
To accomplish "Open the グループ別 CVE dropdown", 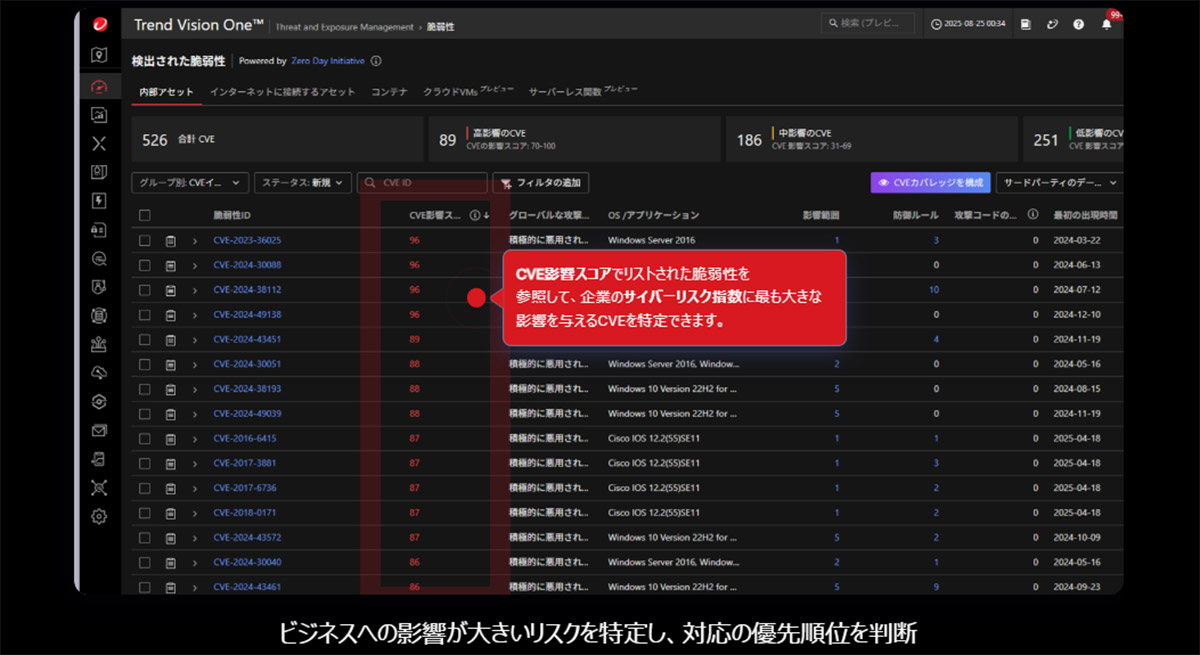I will (190, 183).
